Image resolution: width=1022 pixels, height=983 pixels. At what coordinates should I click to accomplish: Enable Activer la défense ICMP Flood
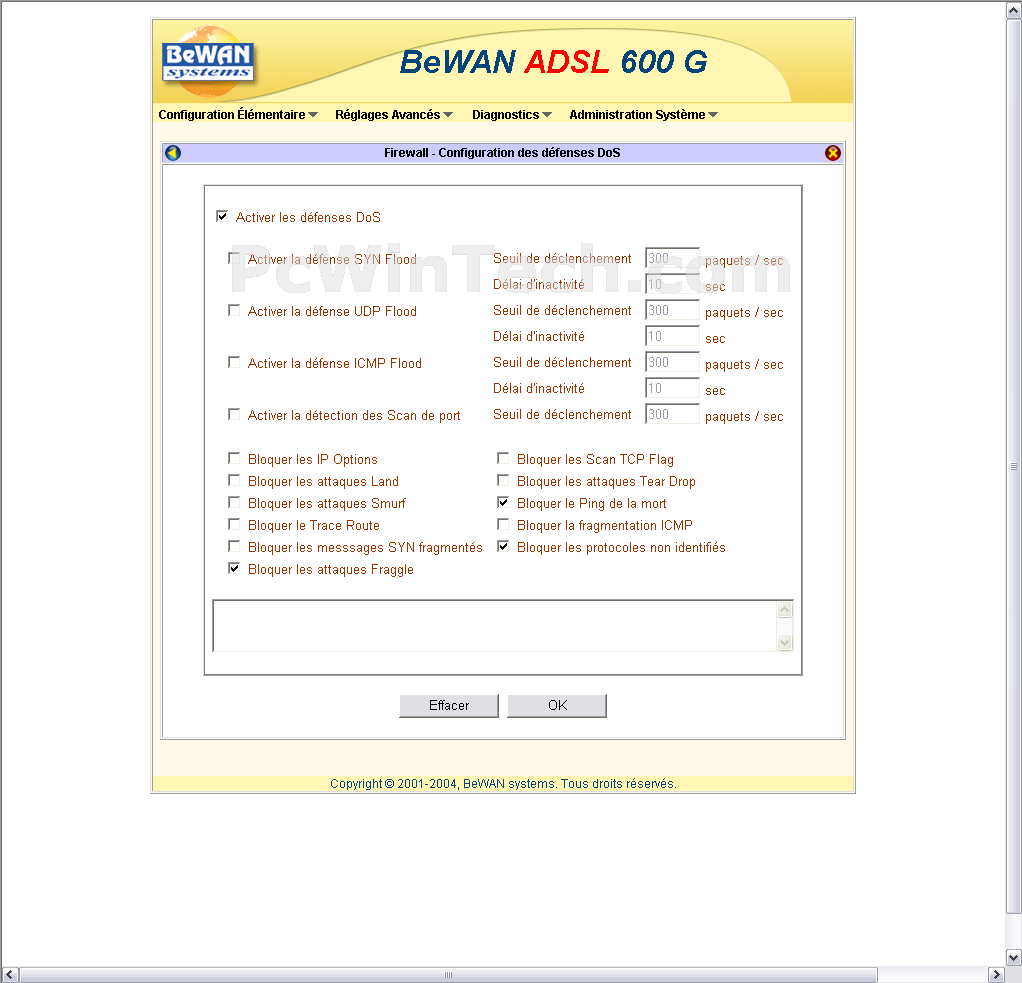click(234, 362)
